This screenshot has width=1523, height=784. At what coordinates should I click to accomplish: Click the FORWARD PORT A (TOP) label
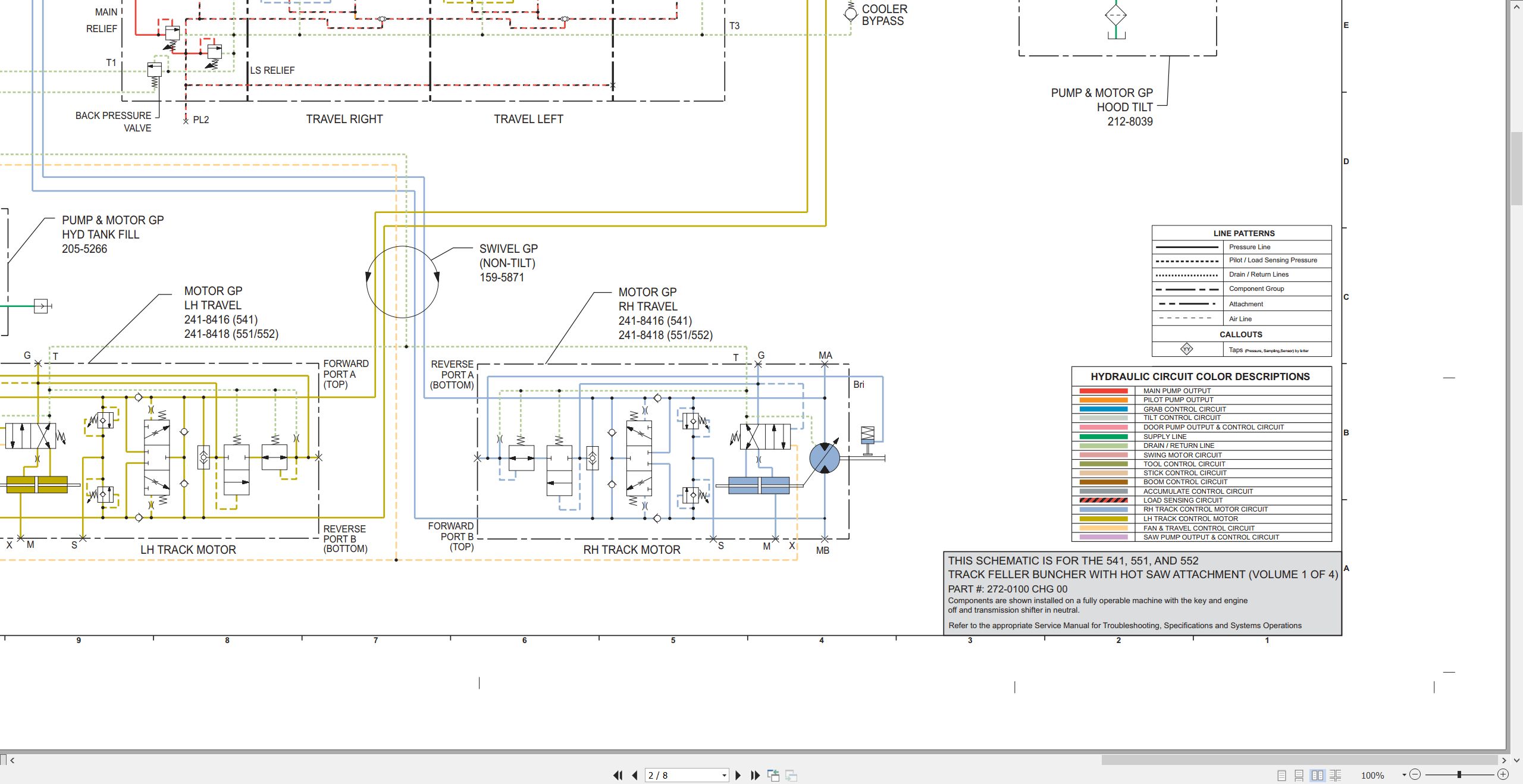(346, 374)
